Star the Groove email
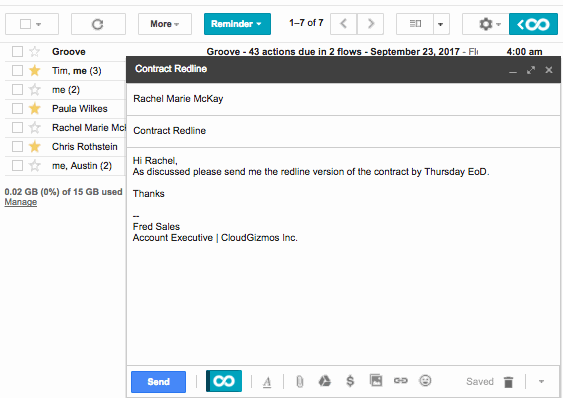The height and width of the screenshot is (398, 563). 34,52
